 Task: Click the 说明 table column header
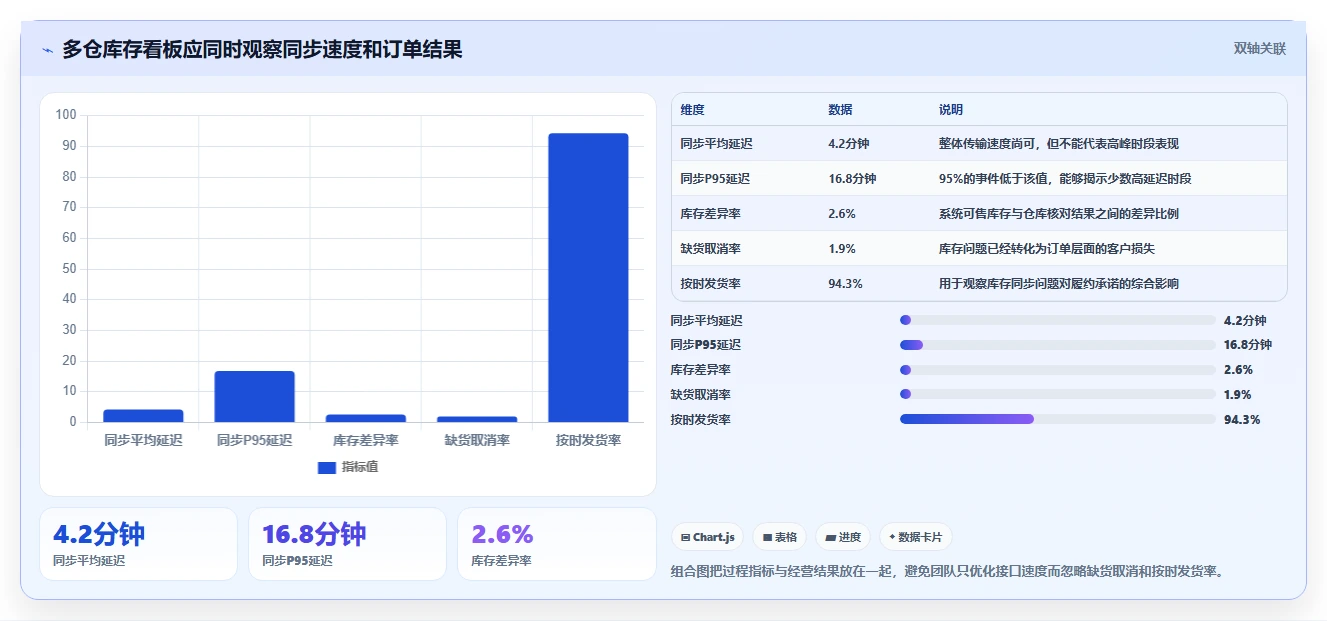click(950, 110)
